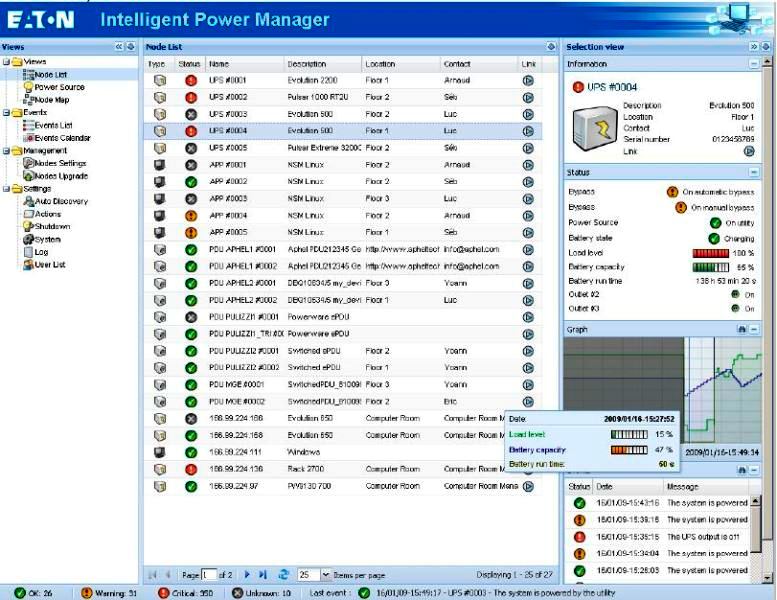Click the page number input field

click(x=210, y=575)
